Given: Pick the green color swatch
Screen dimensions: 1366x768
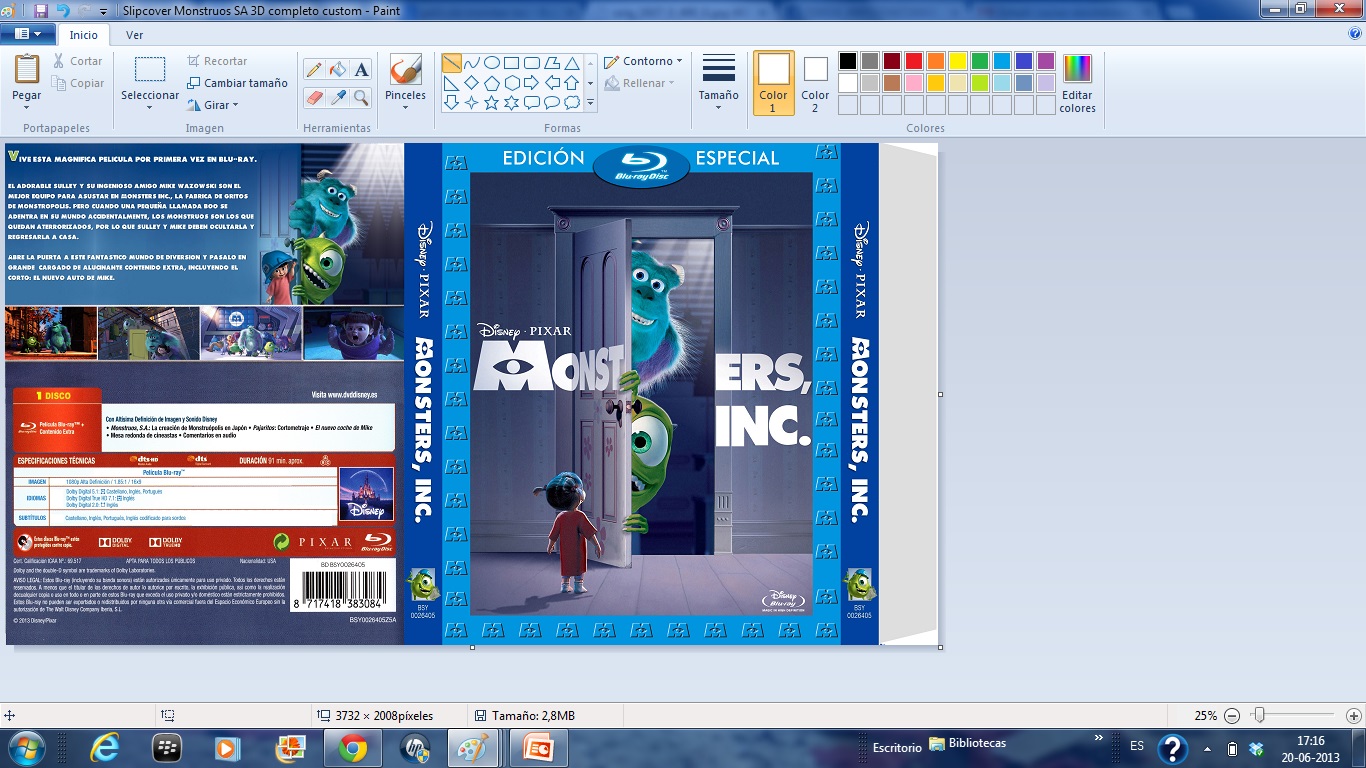Looking at the screenshot, I should pos(980,61).
